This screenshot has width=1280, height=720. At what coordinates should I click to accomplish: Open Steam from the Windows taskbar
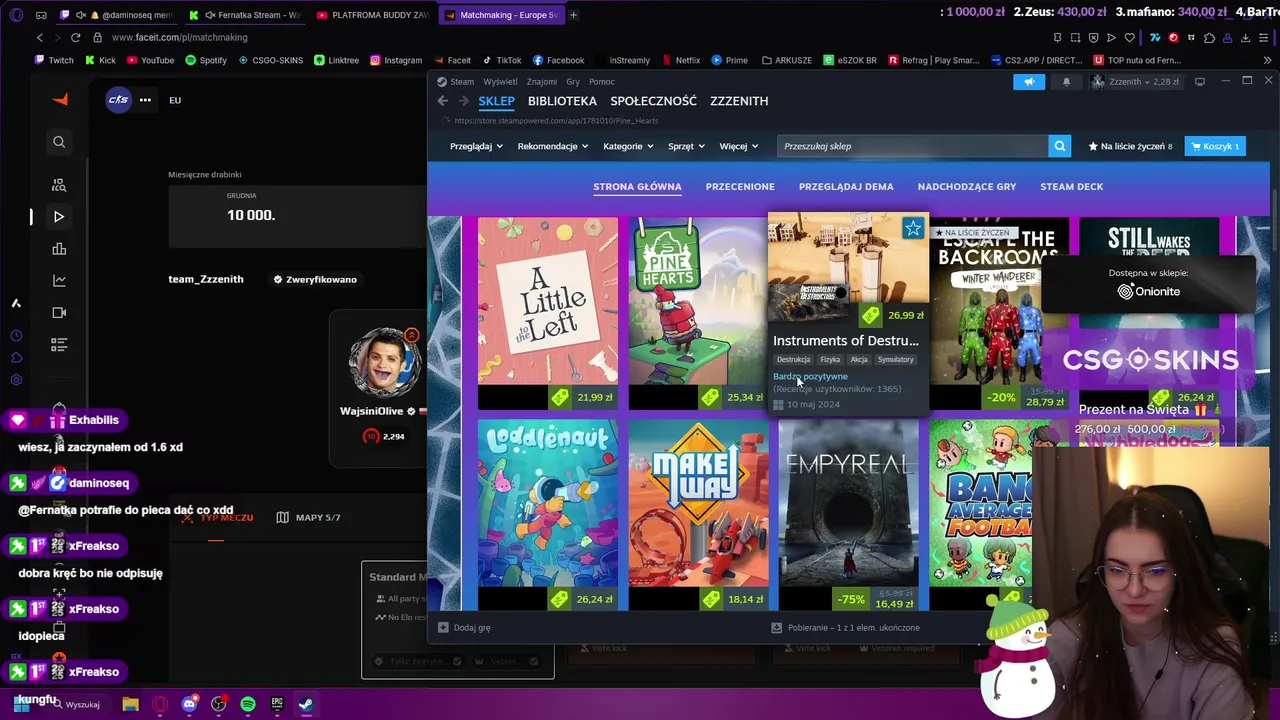(x=306, y=704)
